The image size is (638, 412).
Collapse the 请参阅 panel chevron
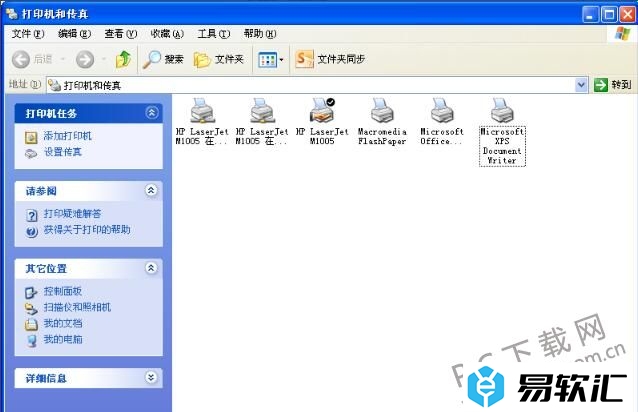(x=151, y=190)
